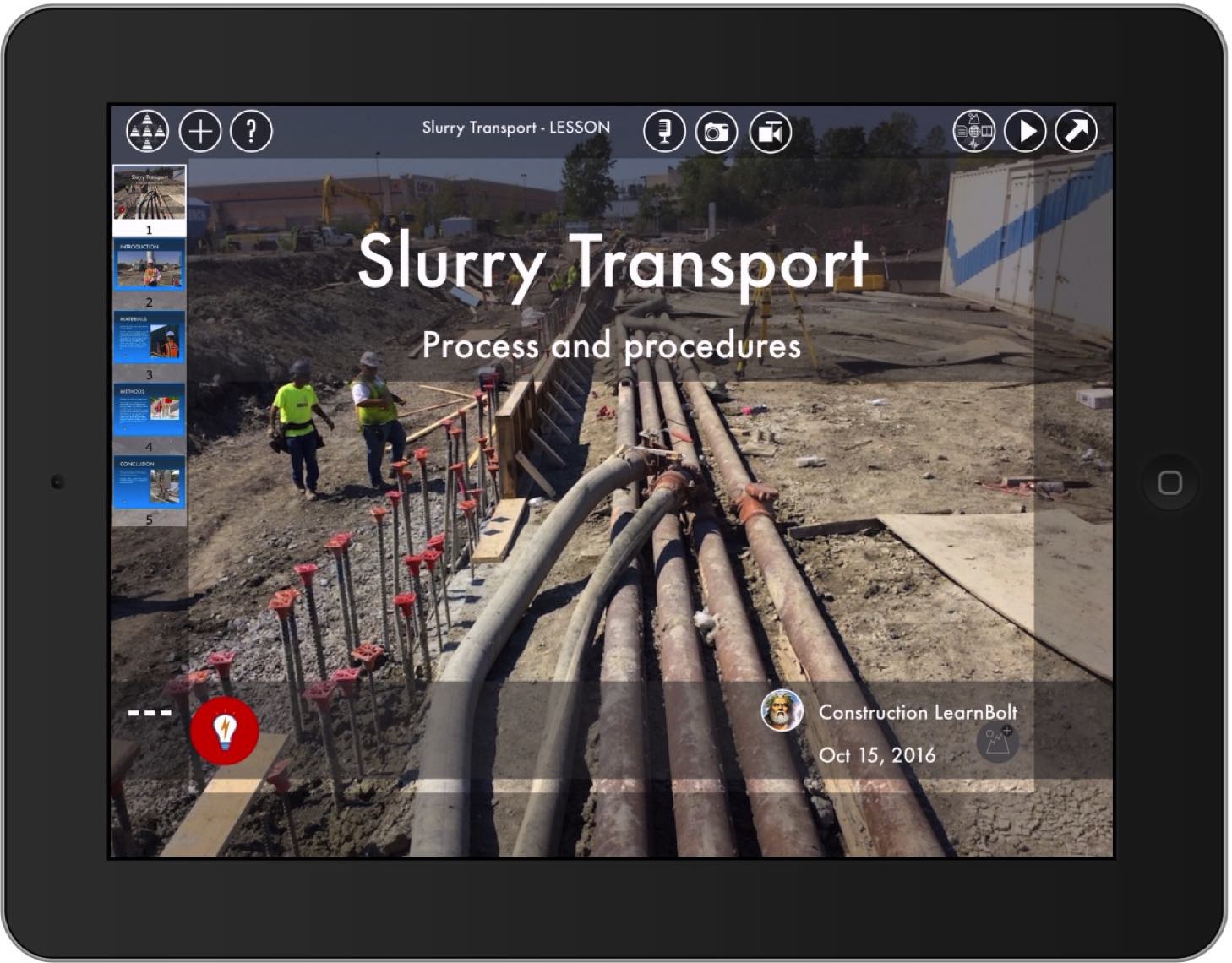This screenshot has width=1232, height=963.
Task: Go to slide 3 Materials thumbnail
Action: tap(150, 338)
